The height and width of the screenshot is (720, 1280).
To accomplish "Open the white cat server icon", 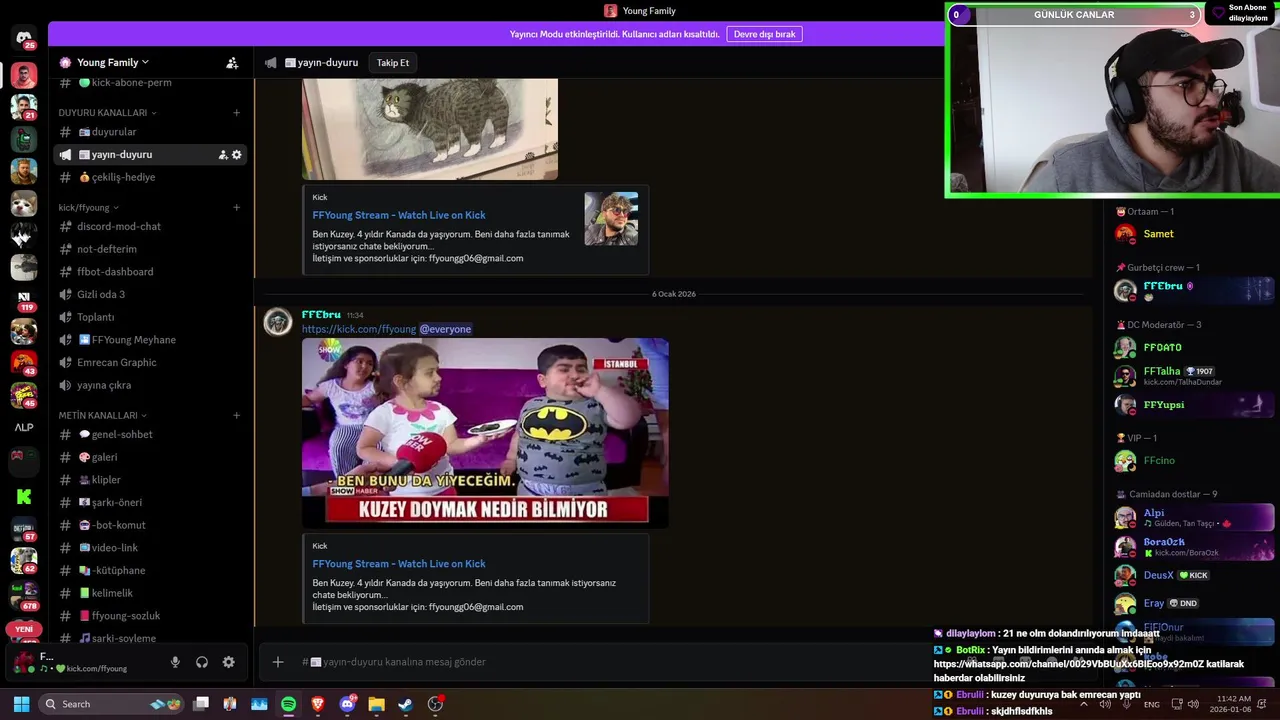I will pos(24,204).
